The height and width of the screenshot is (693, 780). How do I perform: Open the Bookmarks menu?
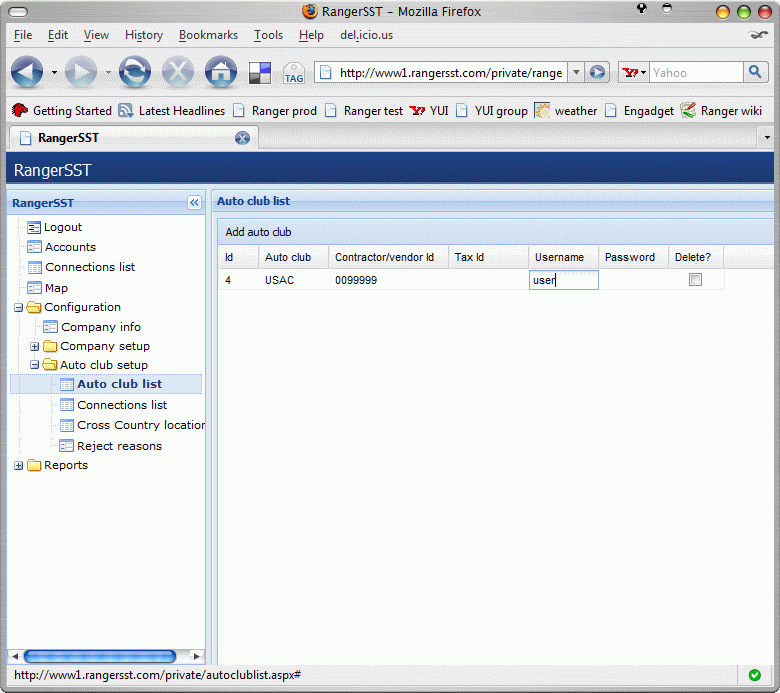208,35
